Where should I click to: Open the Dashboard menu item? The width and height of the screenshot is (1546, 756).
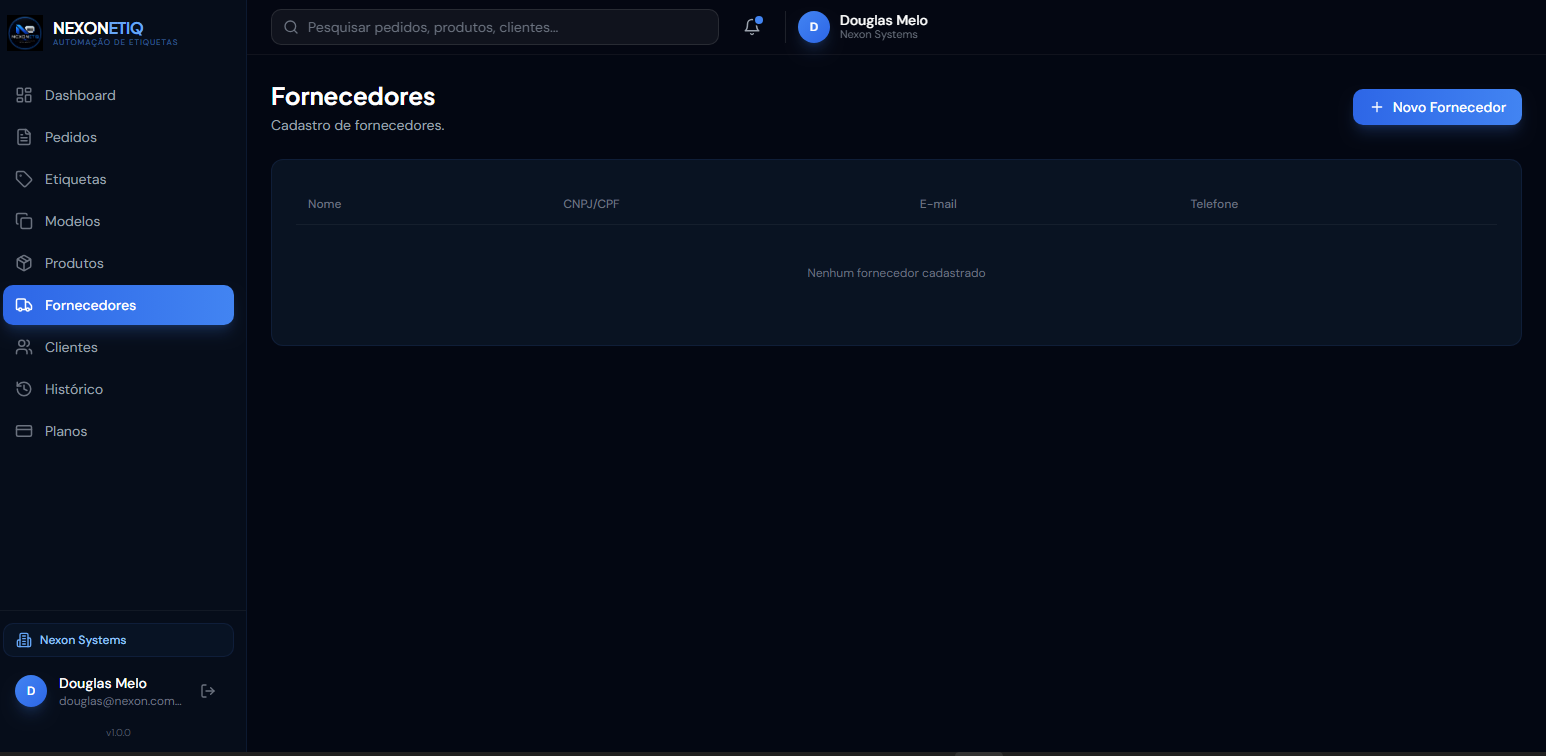(118, 95)
